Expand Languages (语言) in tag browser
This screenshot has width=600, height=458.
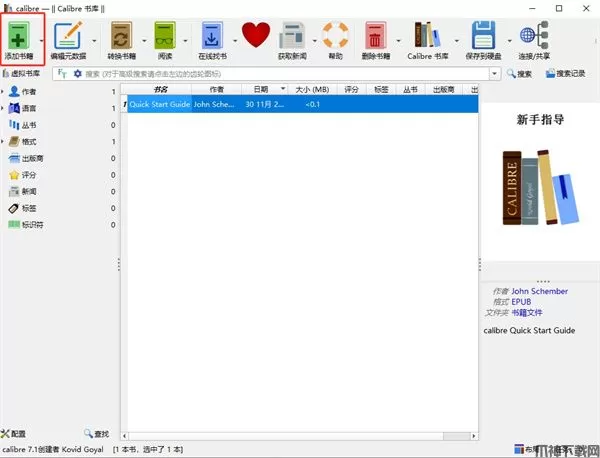tap(2, 108)
